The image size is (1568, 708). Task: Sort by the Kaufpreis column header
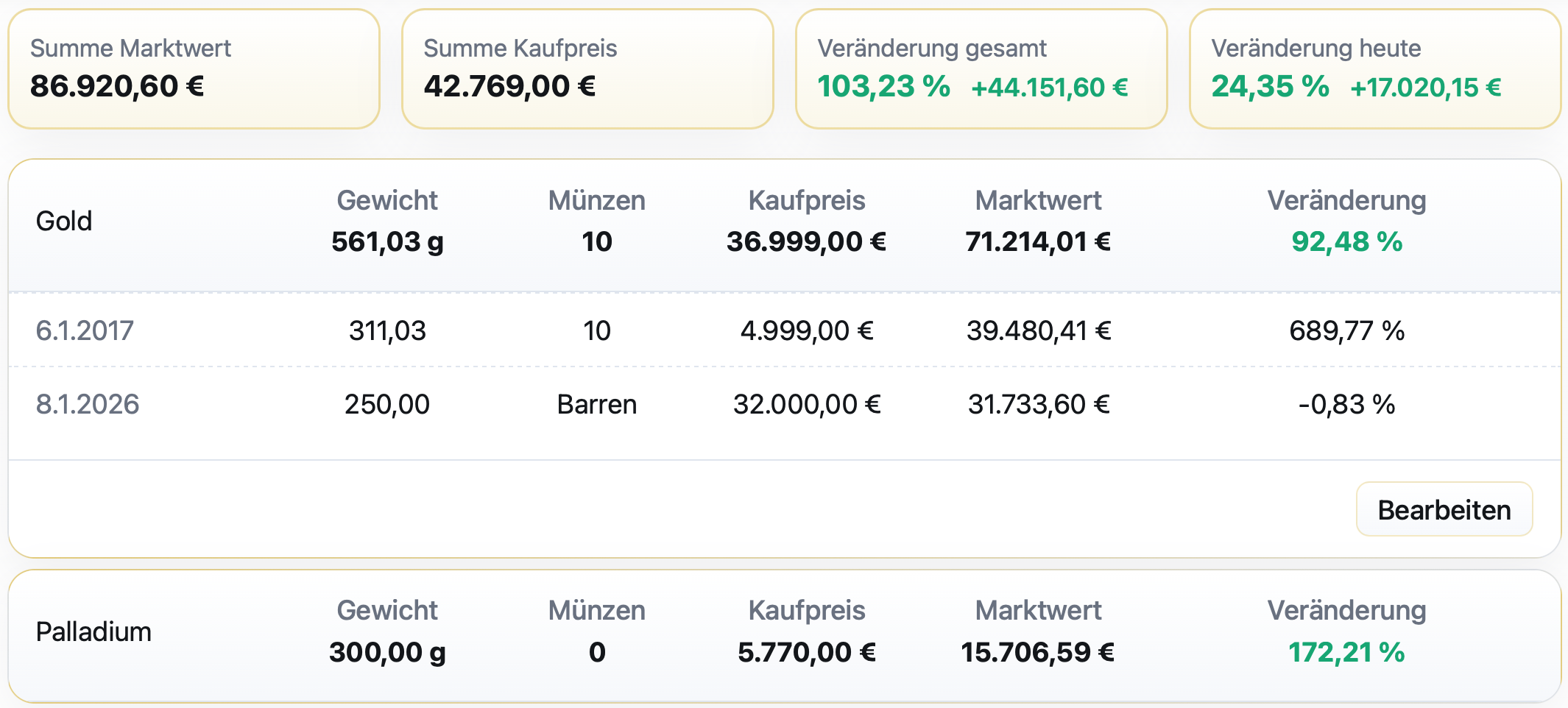click(806, 199)
